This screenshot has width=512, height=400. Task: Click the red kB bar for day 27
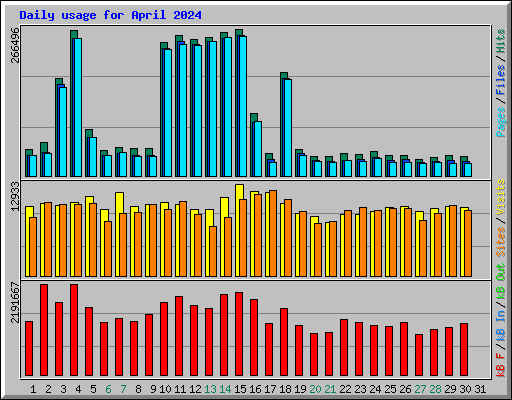[x=419, y=355]
